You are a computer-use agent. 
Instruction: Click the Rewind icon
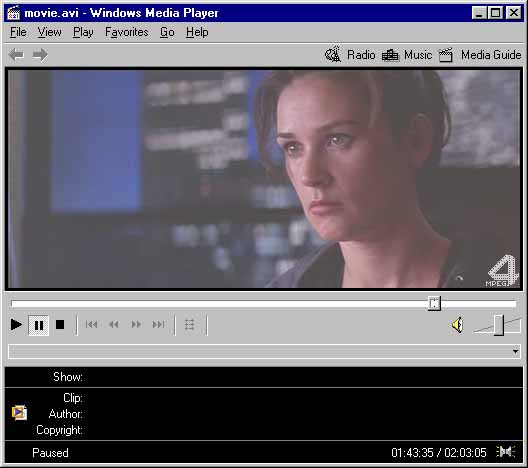[114, 325]
